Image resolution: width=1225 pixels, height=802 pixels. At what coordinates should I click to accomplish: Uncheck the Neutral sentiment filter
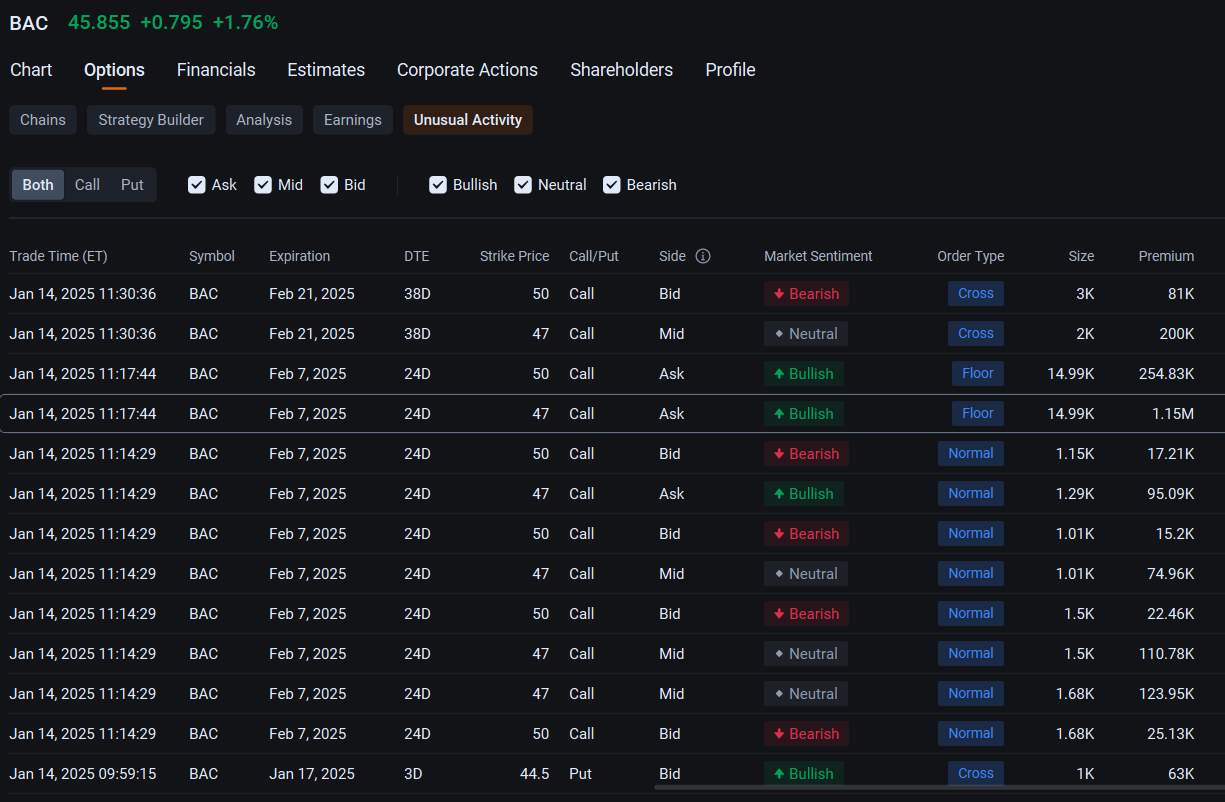coord(523,185)
